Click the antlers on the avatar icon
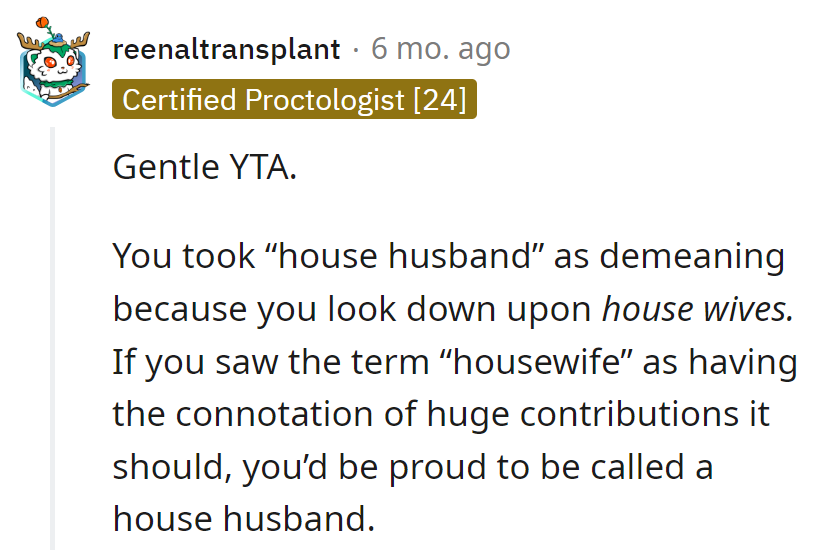 [53, 40]
